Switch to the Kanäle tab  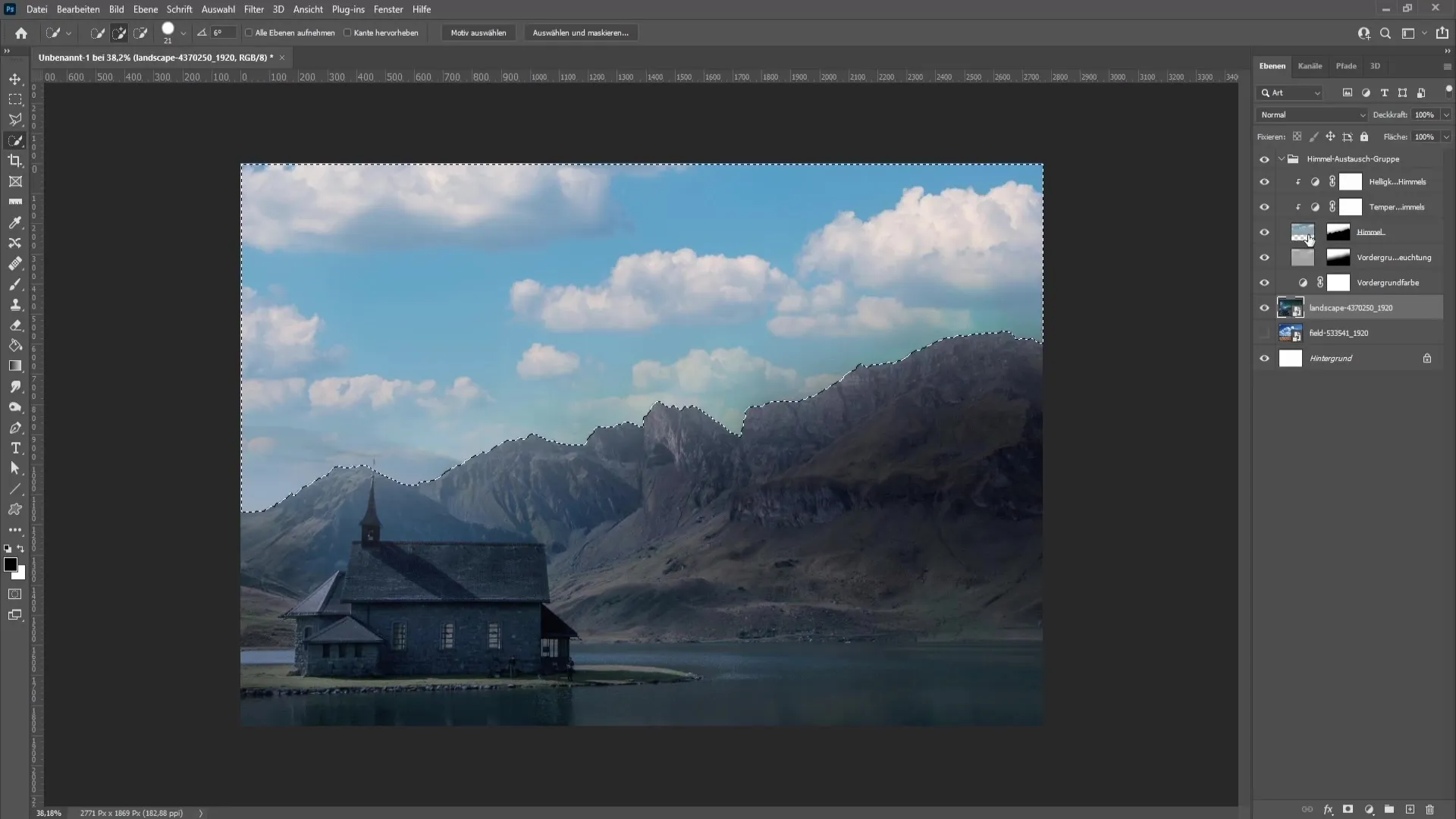(x=1310, y=65)
